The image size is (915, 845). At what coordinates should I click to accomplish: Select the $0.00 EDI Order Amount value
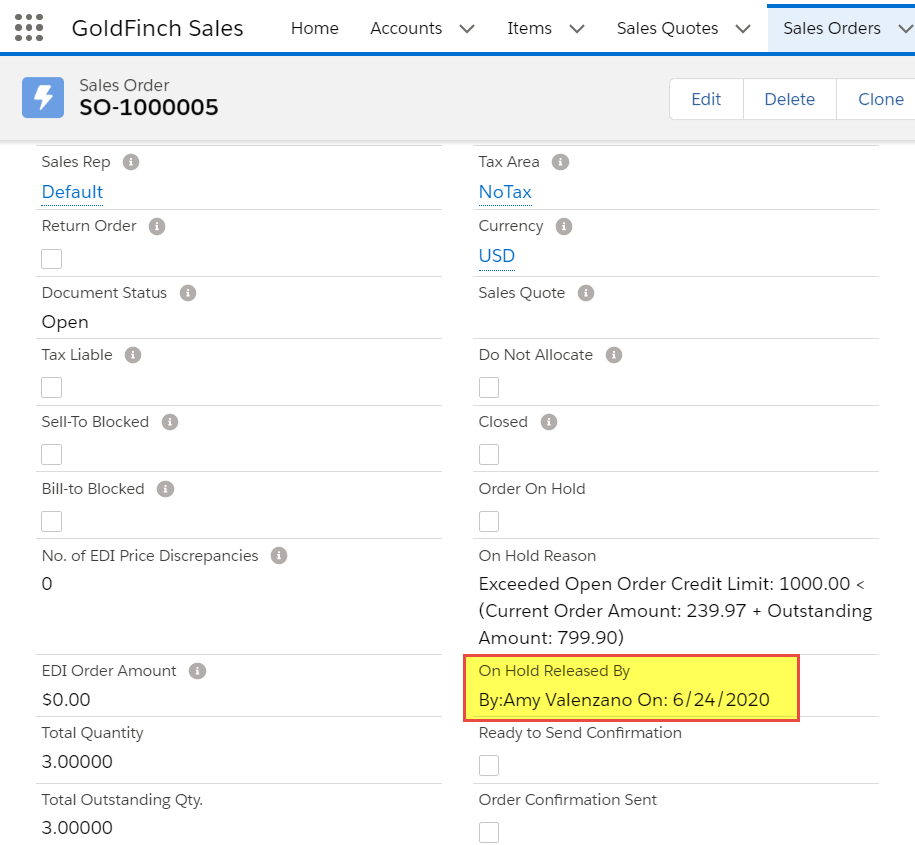click(x=66, y=699)
